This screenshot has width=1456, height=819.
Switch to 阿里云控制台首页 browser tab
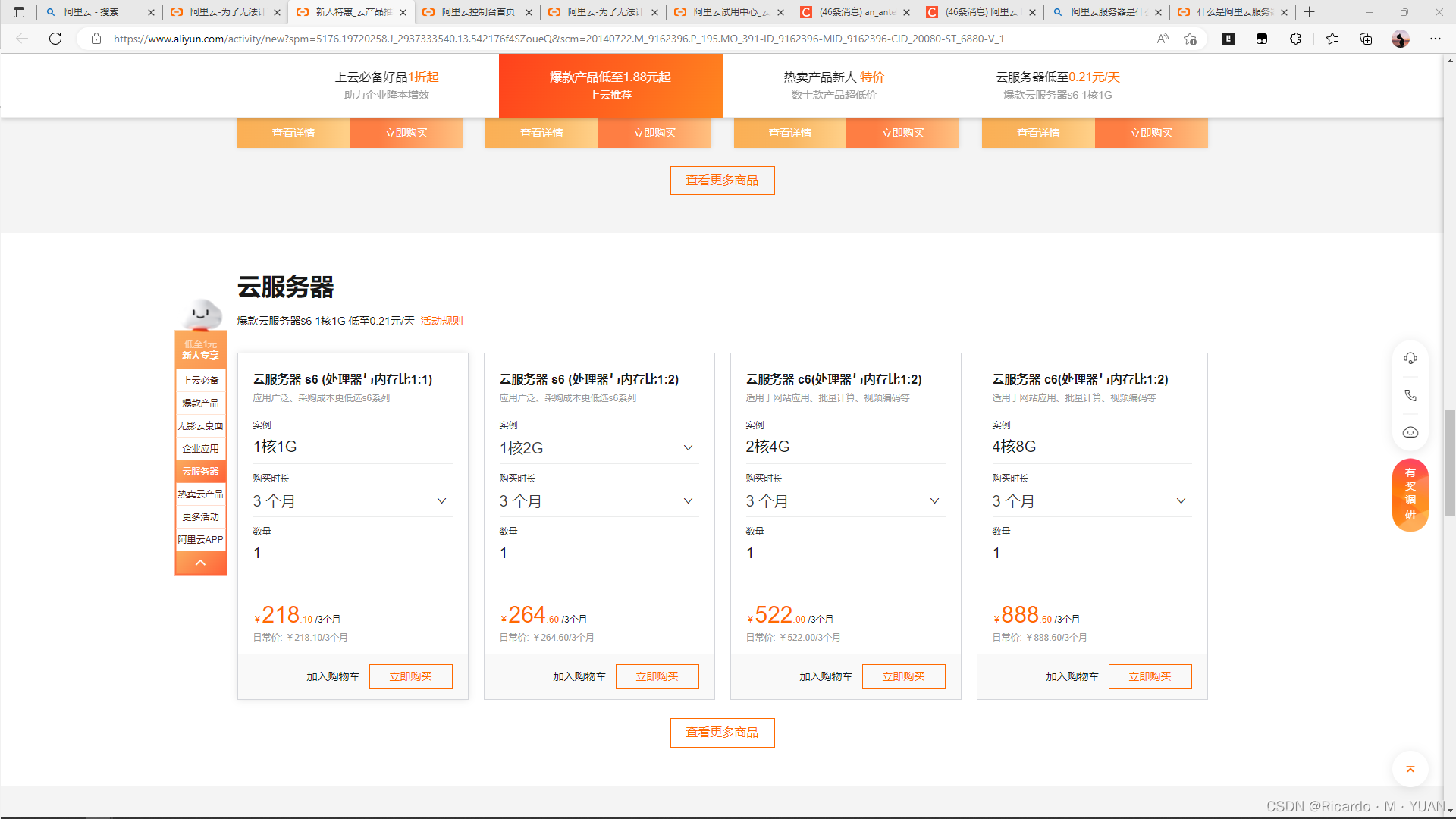(x=478, y=12)
